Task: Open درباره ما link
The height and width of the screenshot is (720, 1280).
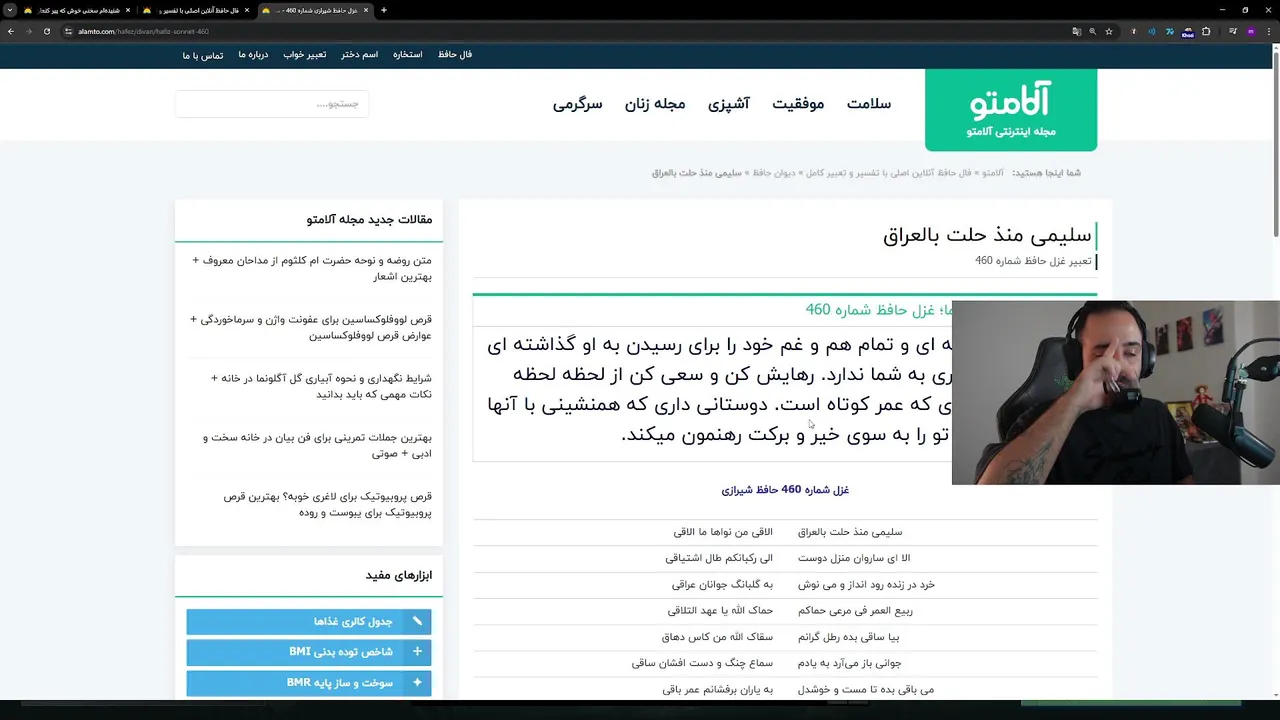Action: [253, 54]
